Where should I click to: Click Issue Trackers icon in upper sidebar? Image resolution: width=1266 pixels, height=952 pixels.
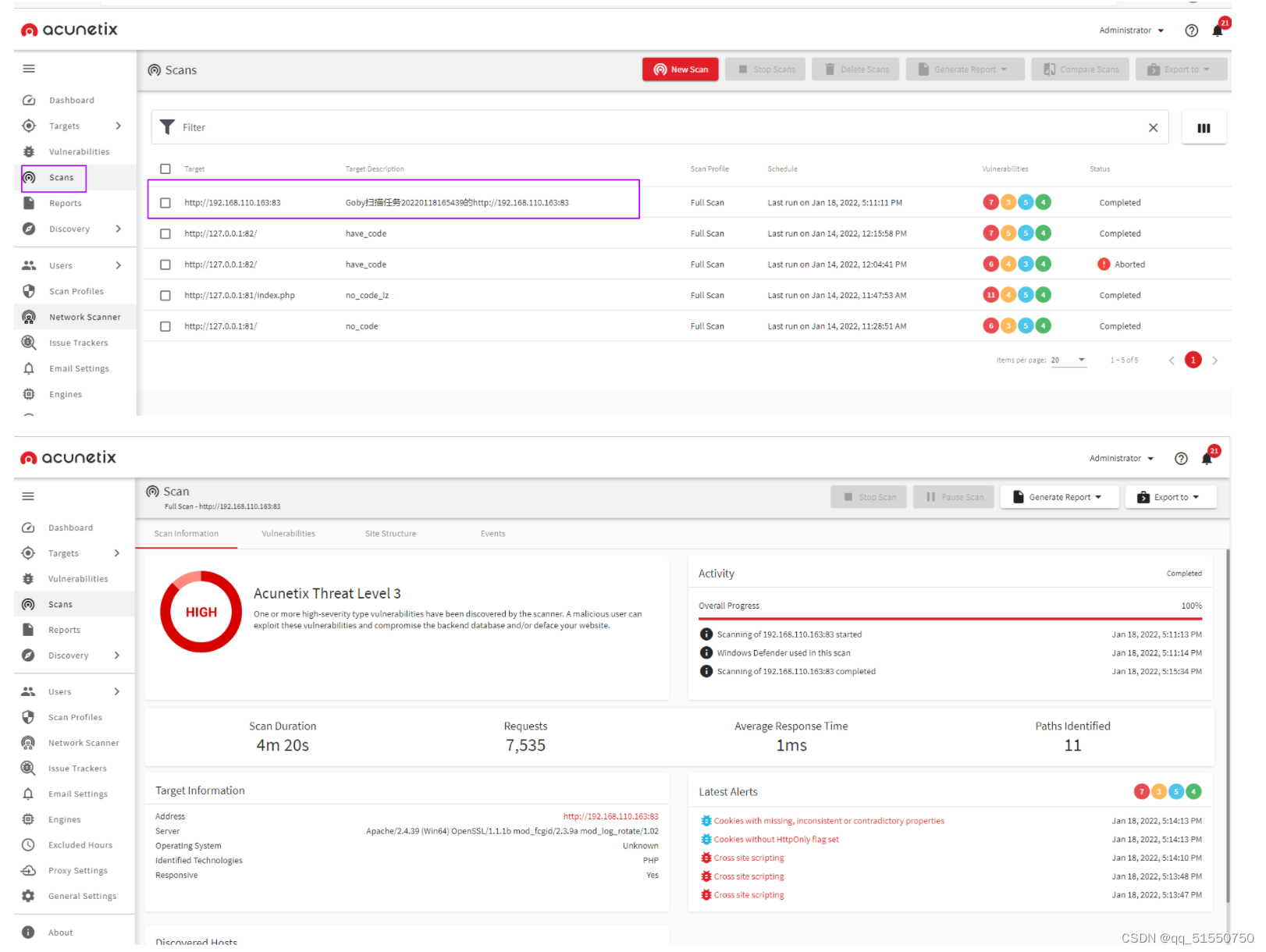pos(29,343)
